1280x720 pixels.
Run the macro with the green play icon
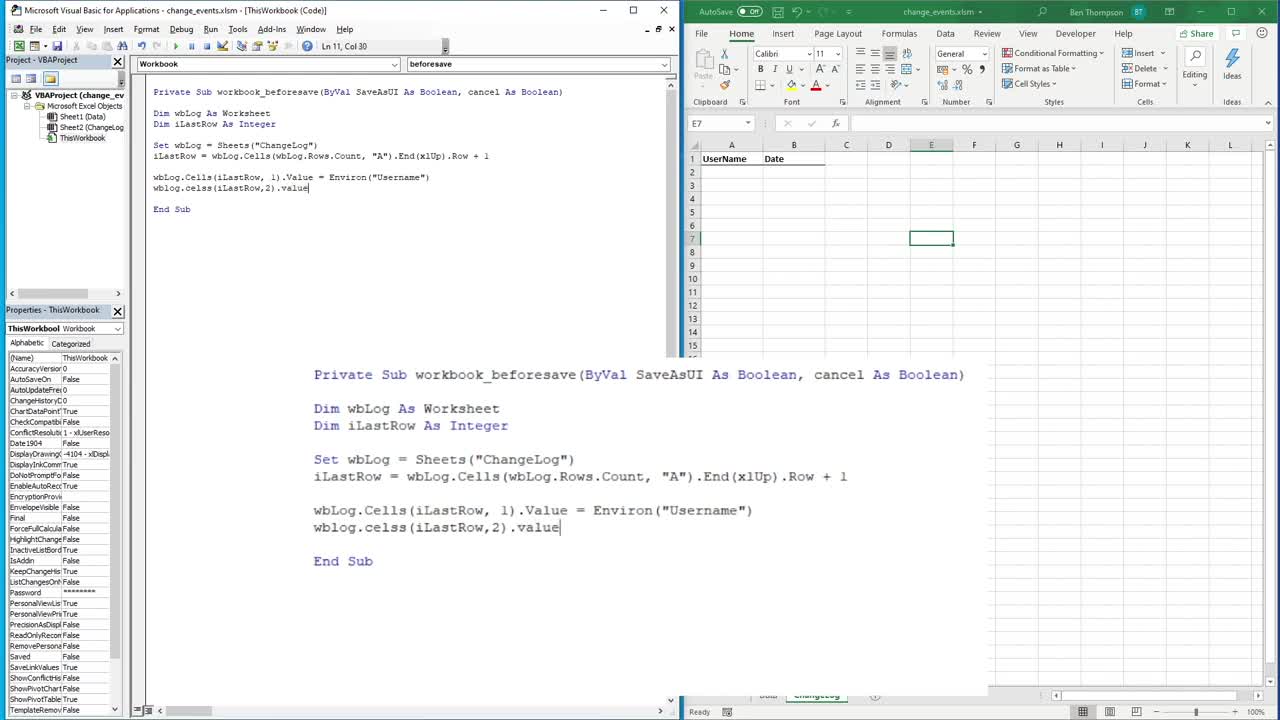click(x=176, y=46)
